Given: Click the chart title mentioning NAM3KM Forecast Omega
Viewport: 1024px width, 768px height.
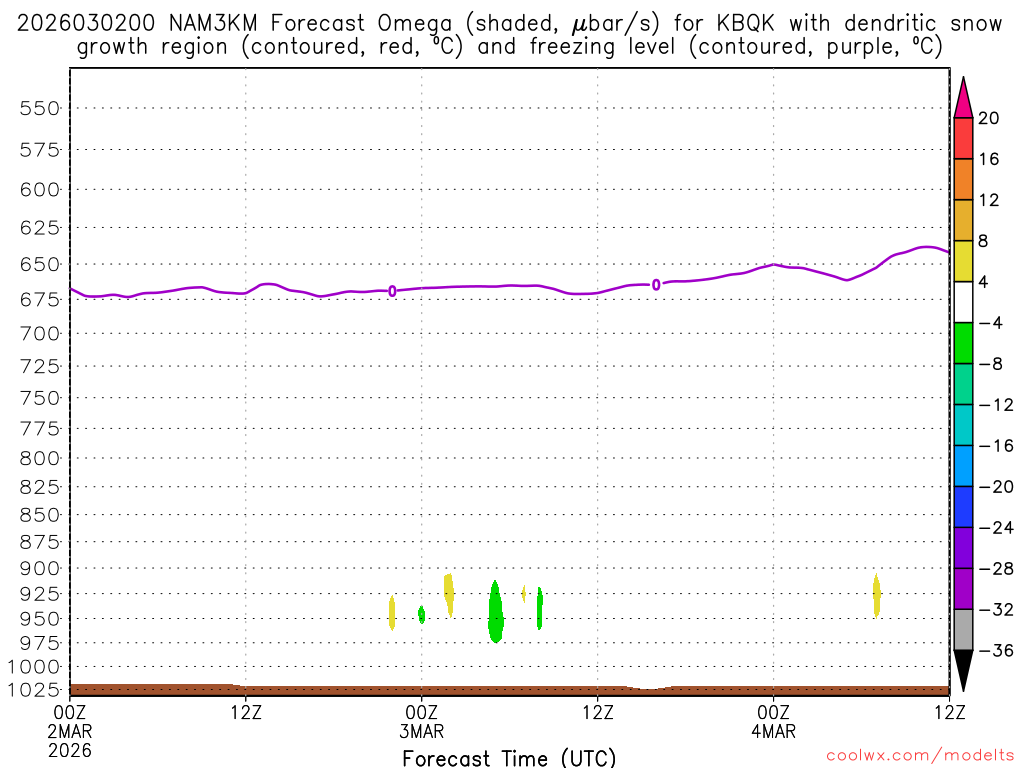Looking at the screenshot, I should pos(509,35).
